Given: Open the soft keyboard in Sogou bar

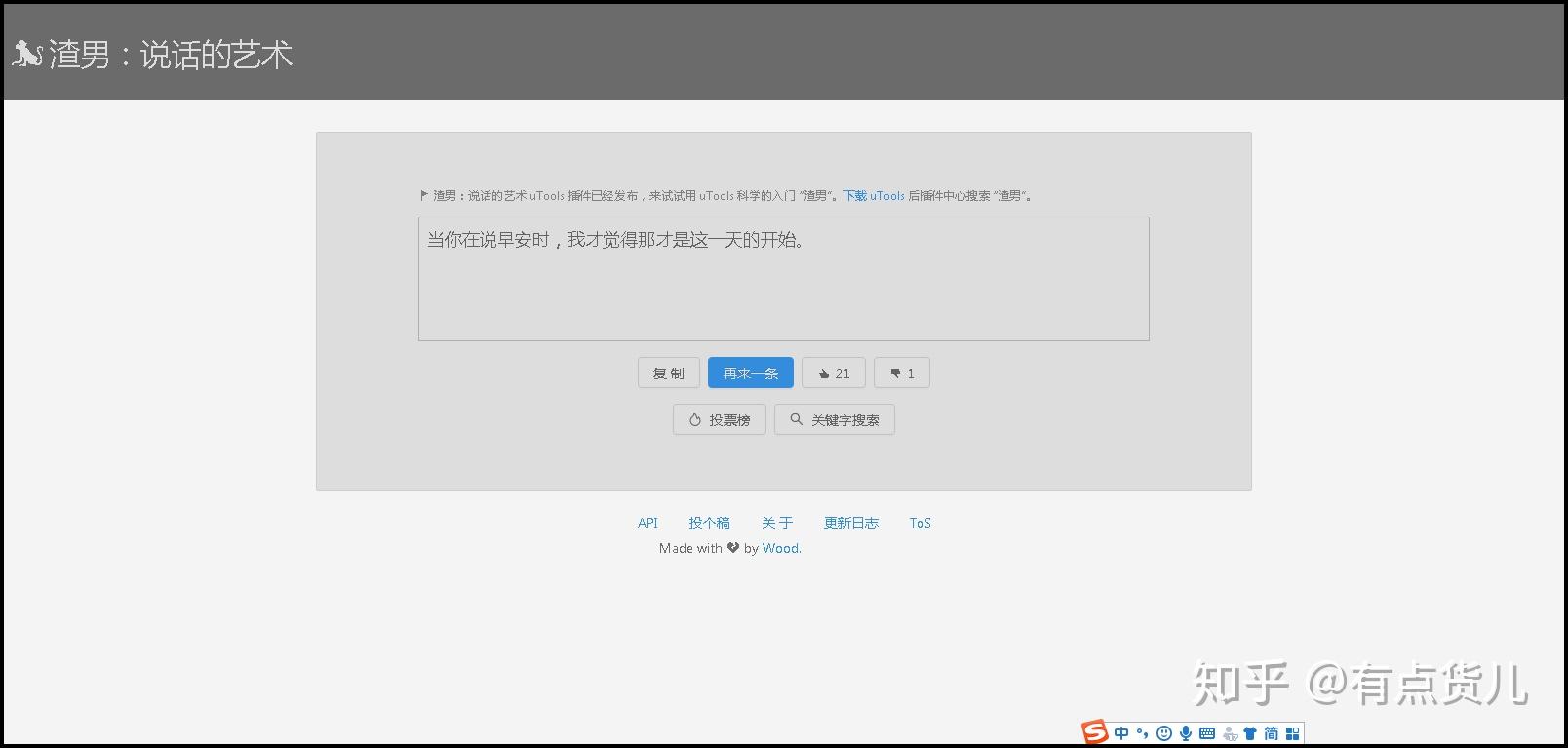Looking at the screenshot, I should pos(1207,733).
